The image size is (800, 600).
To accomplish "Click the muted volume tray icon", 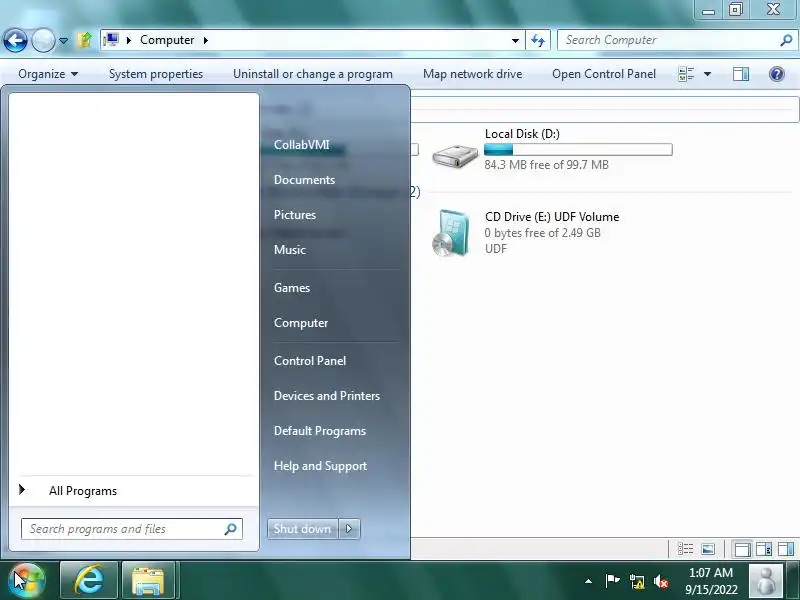I will [661, 581].
